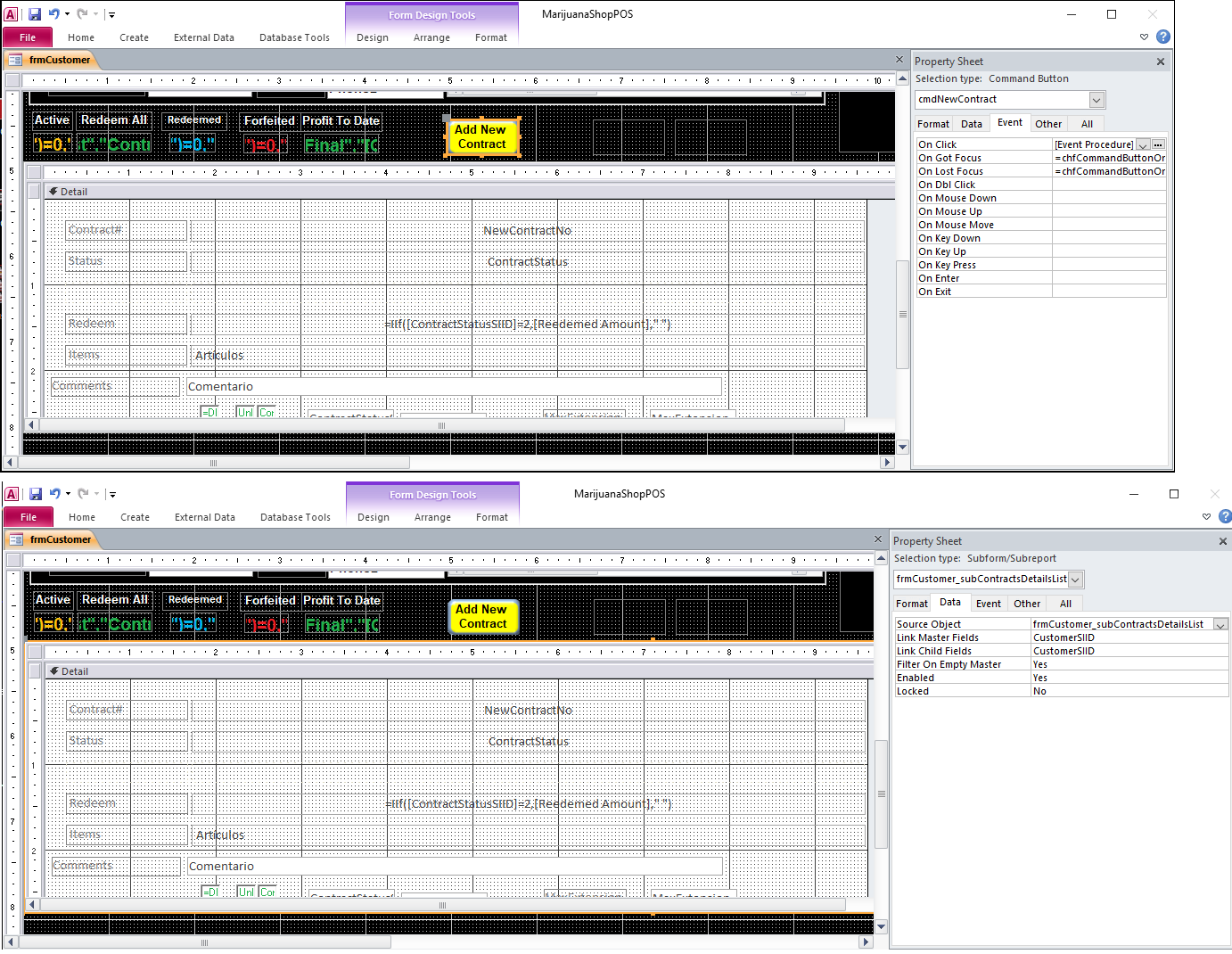Click Undo arrow in lower window toolbar
This screenshot has height=954, width=1232.
[x=55, y=494]
